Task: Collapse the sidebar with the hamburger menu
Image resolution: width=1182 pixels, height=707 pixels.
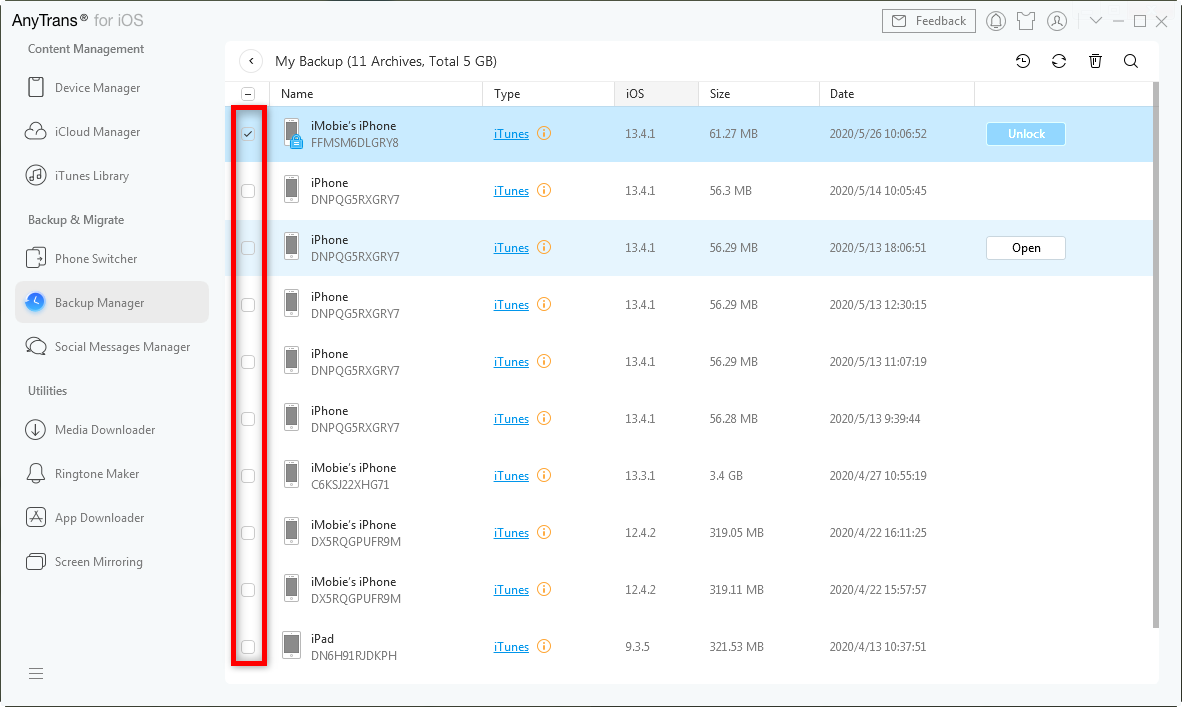Action: (x=36, y=673)
